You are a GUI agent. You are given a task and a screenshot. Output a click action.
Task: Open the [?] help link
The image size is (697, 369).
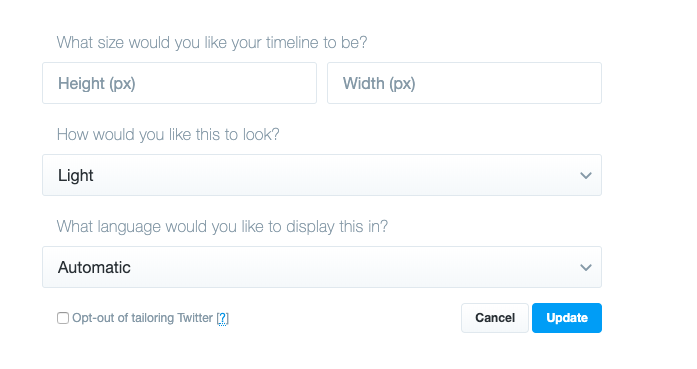pos(223,318)
